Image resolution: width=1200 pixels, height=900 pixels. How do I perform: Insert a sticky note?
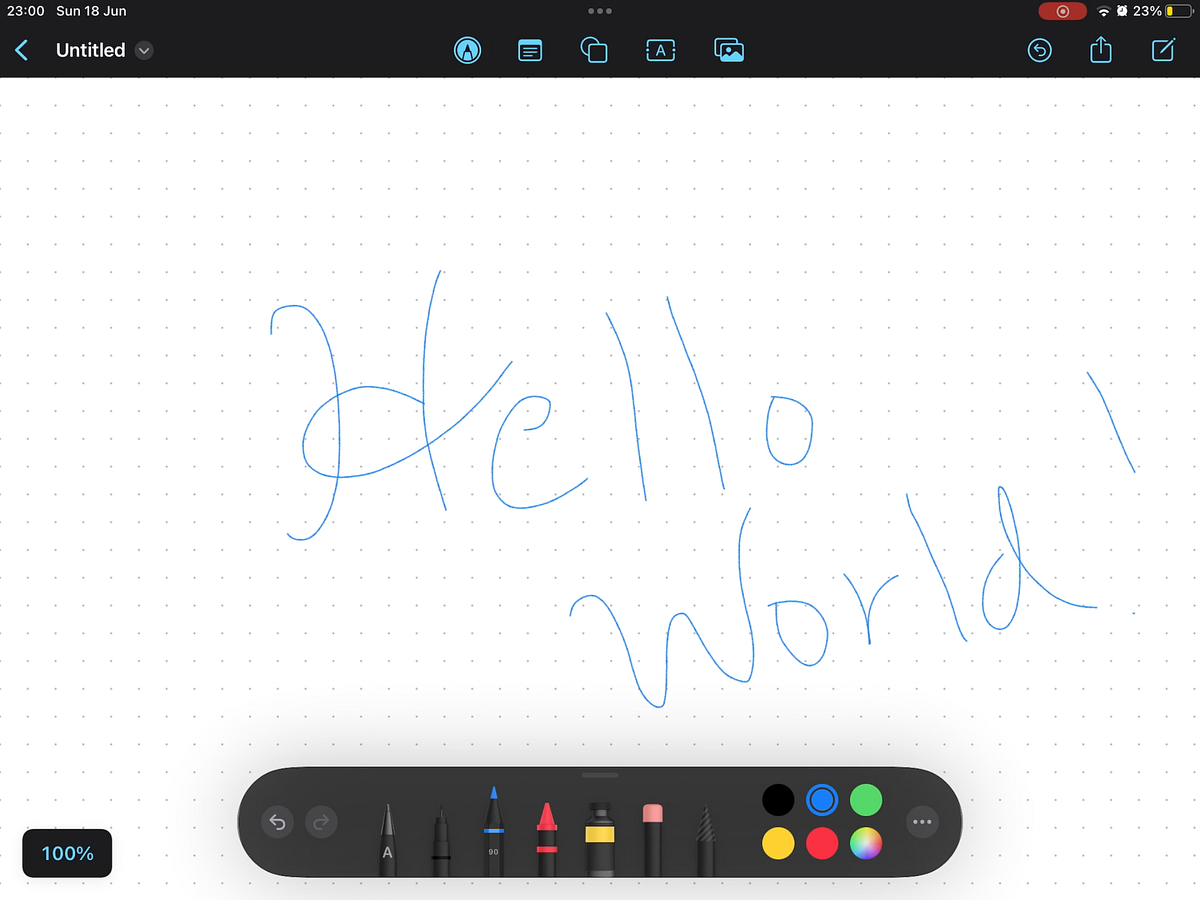pos(530,50)
